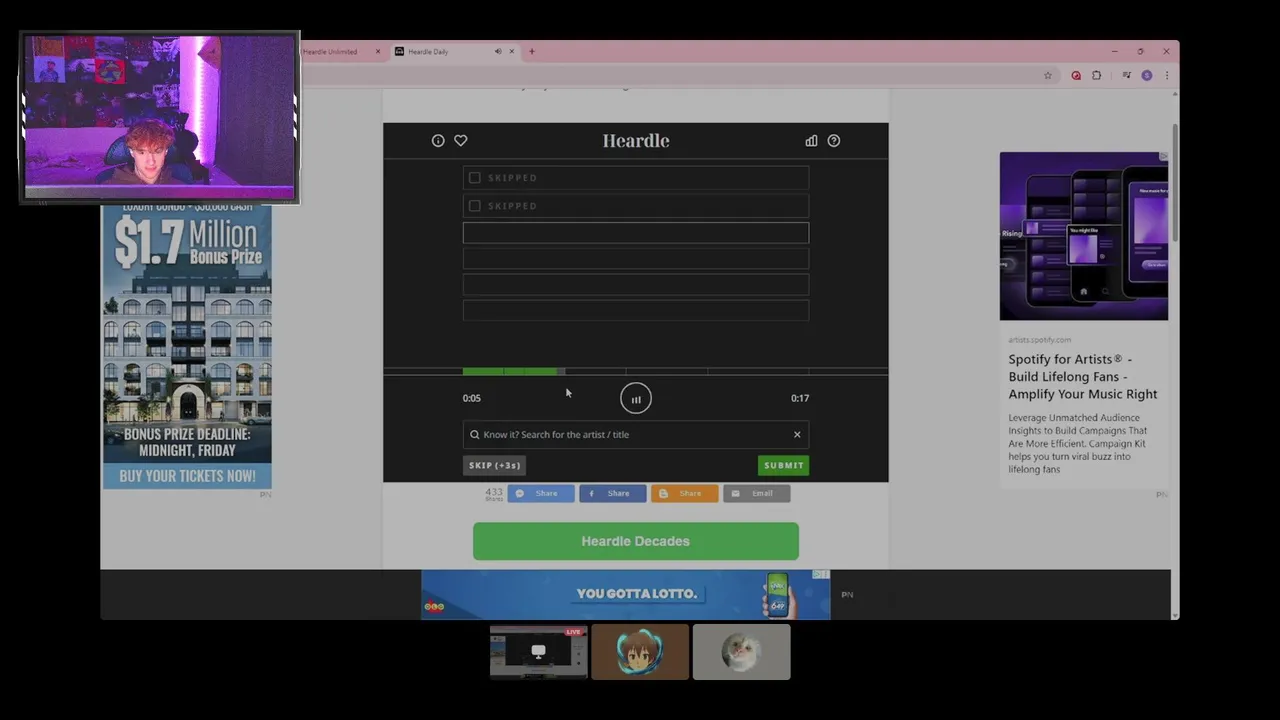Open the browser profile avatar
This screenshot has height=720, width=1280.
coord(1147,75)
